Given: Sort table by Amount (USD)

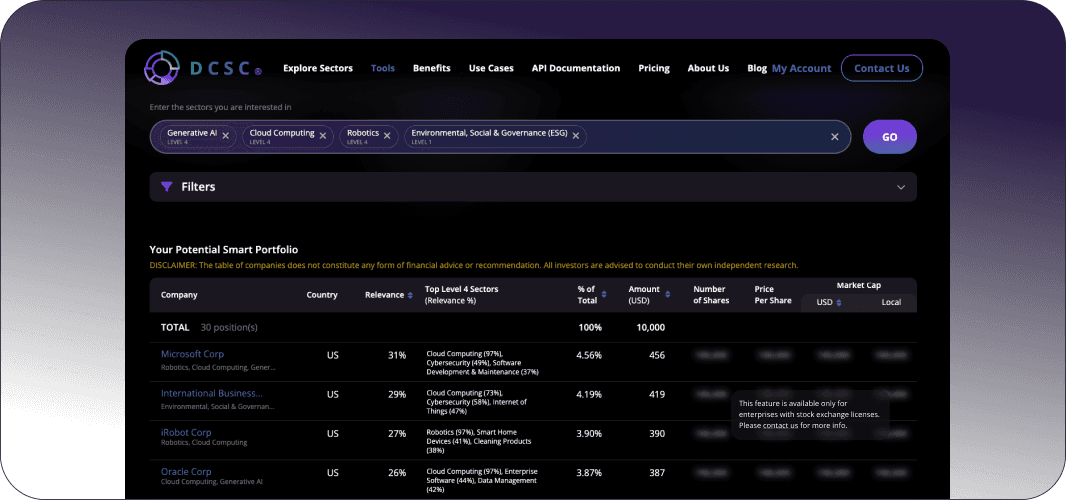Looking at the screenshot, I should pos(668,295).
